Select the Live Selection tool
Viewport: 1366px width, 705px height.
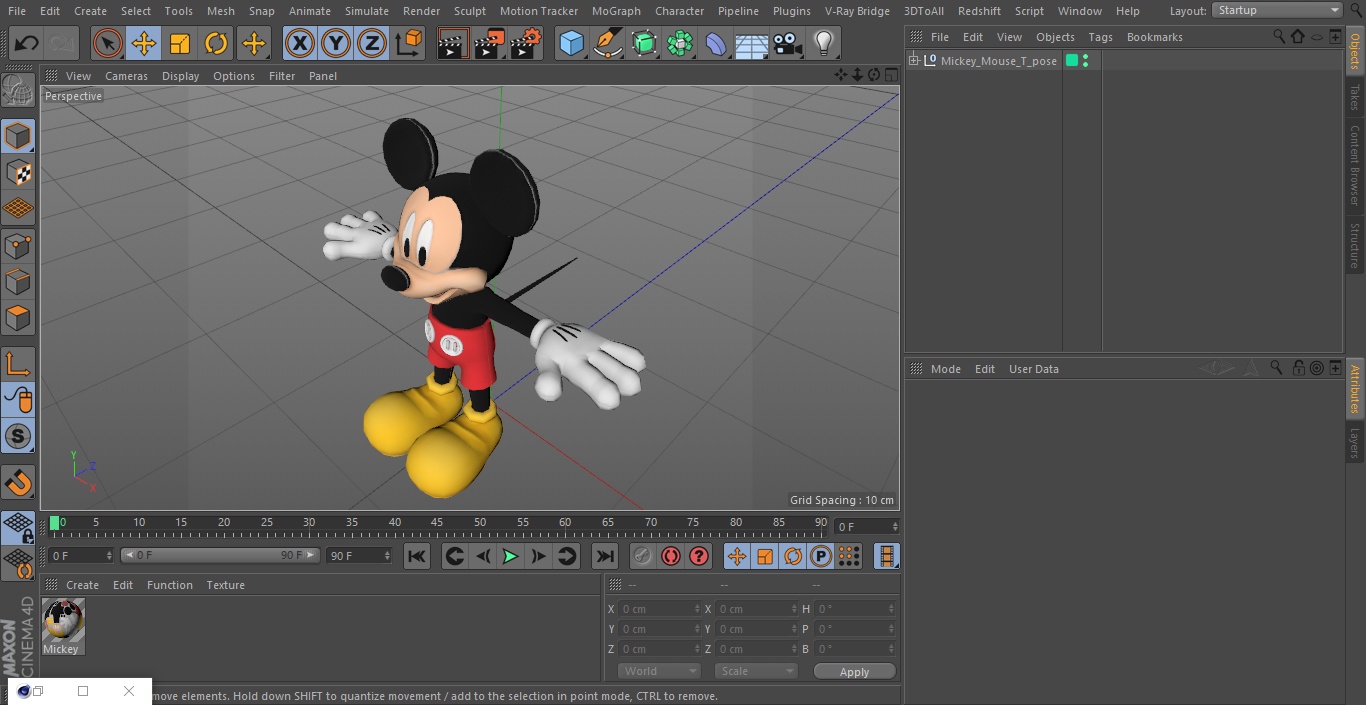[x=107, y=43]
